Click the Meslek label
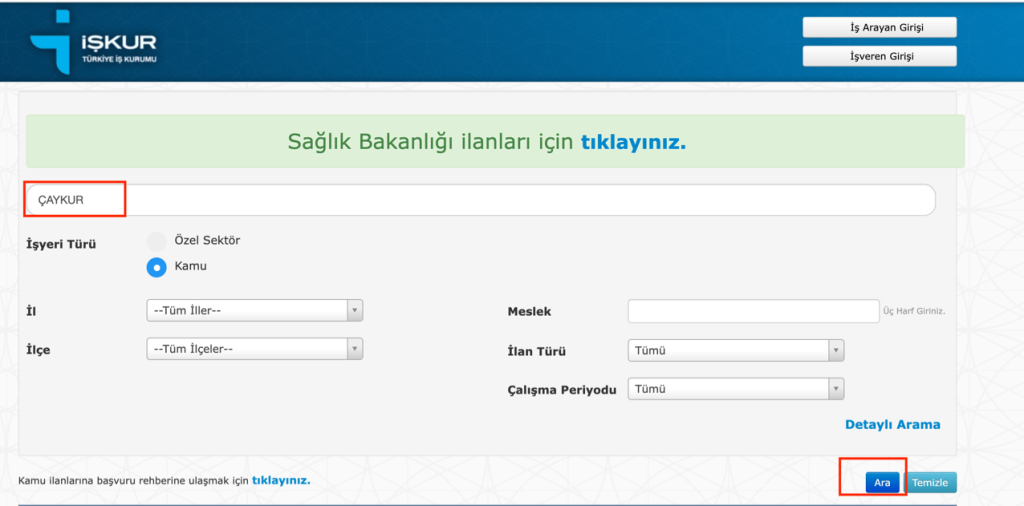Viewport: 1024px width, 506px height. coord(529,312)
